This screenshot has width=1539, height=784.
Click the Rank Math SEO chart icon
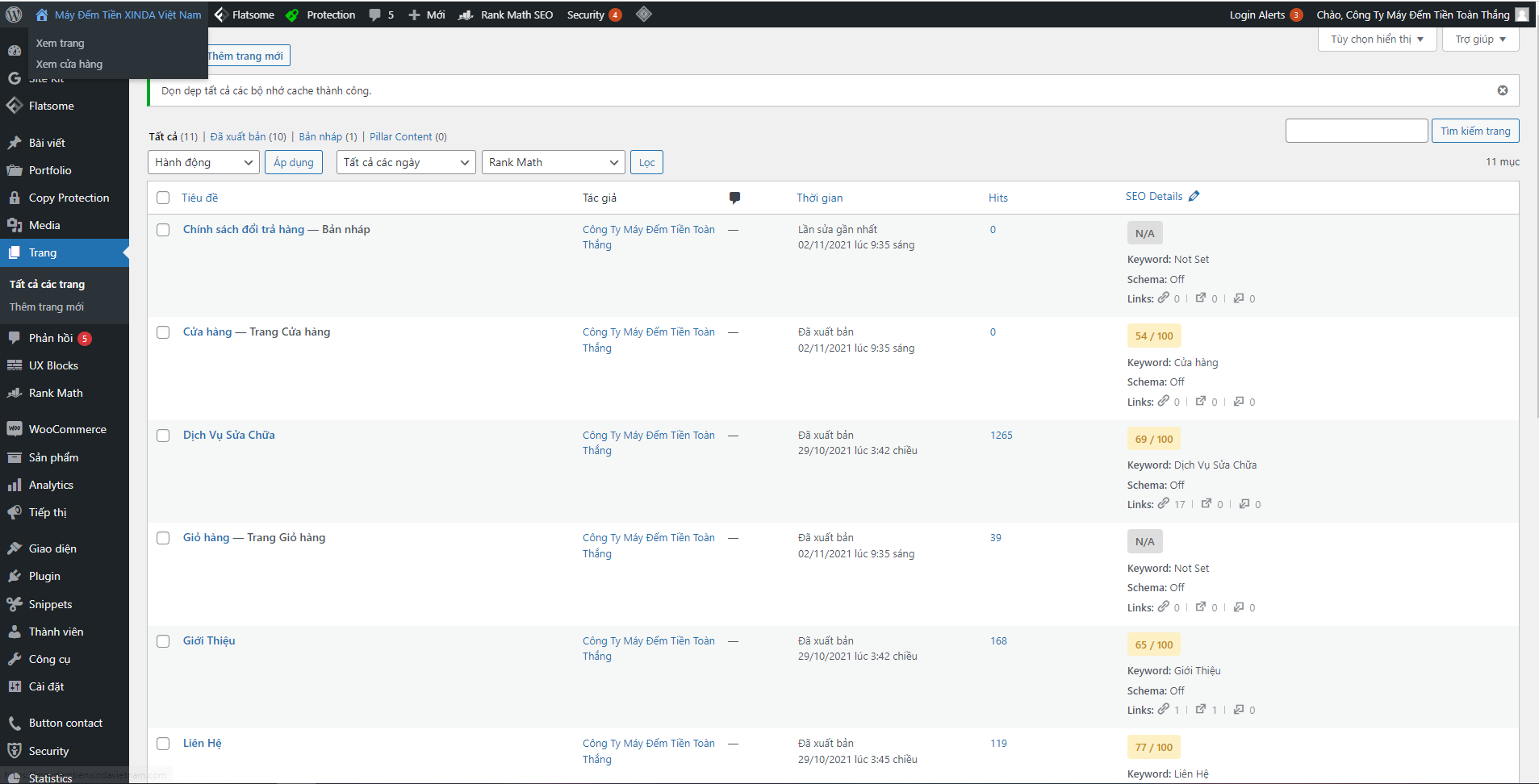pos(466,15)
